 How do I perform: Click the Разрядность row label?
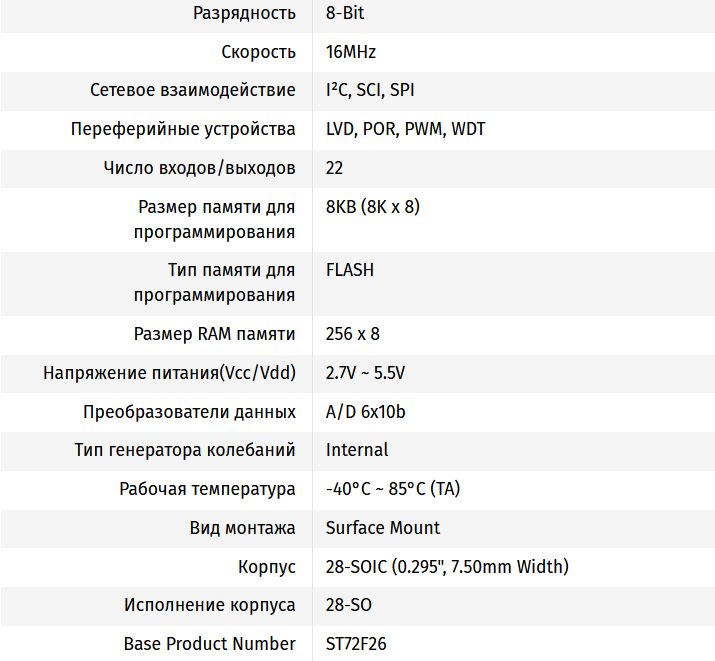[x=246, y=13]
